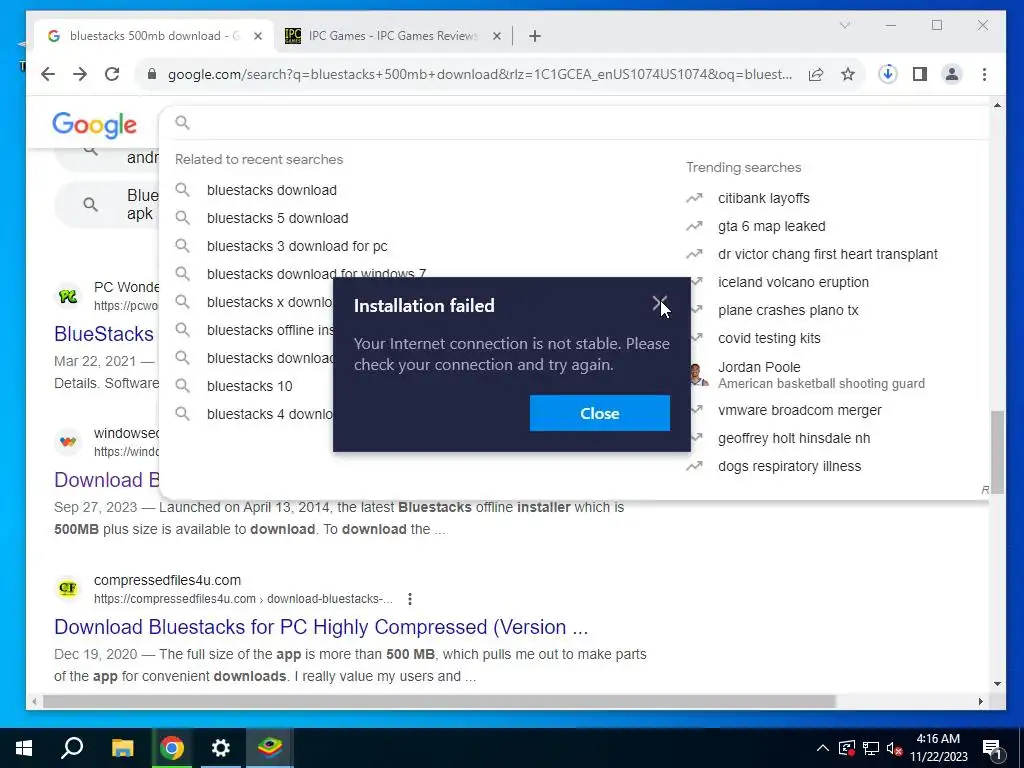Open BlueStacks installer from the taskbar
The height and width of the screenshot is (768, 1024).
[x=270, y=748]
